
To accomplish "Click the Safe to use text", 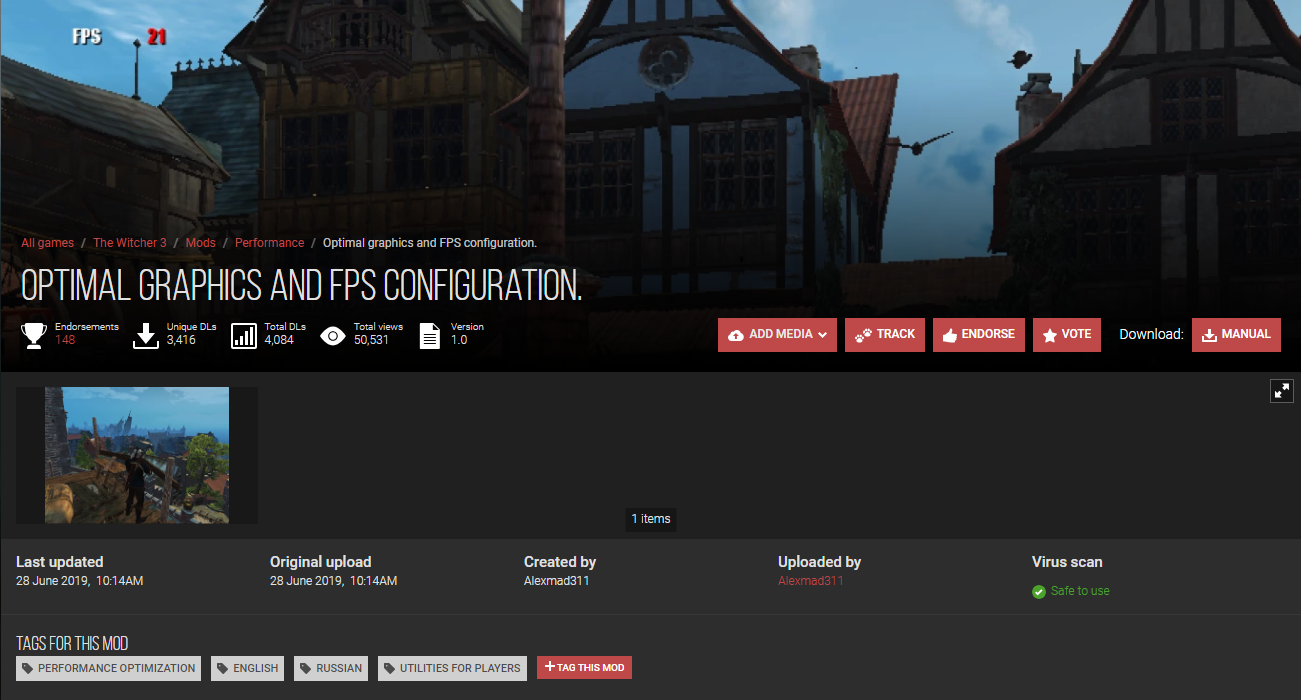I will pos(1080,591).
